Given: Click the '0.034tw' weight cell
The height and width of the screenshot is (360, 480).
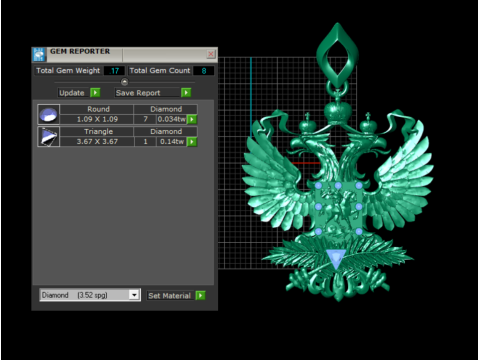Looking at the screenshot, I should [x=171, y=119].
